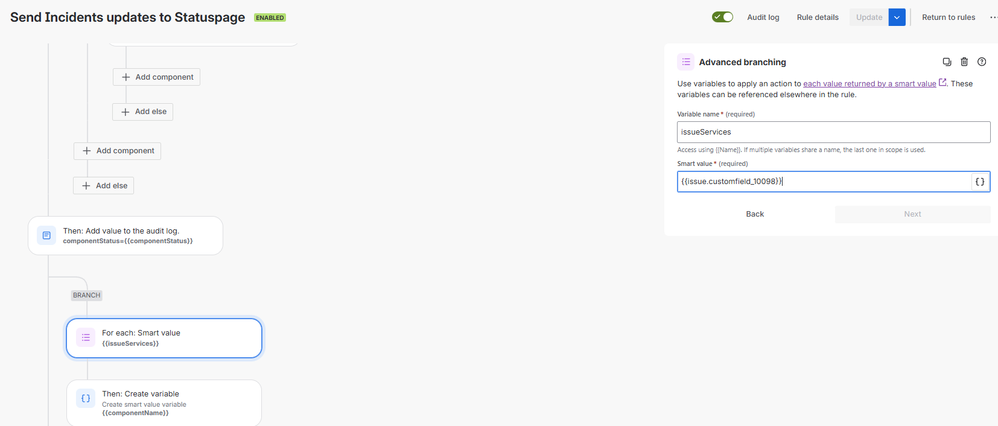Click the BRANCH label
The image size is (998, 426).
(x=87, y=295)
